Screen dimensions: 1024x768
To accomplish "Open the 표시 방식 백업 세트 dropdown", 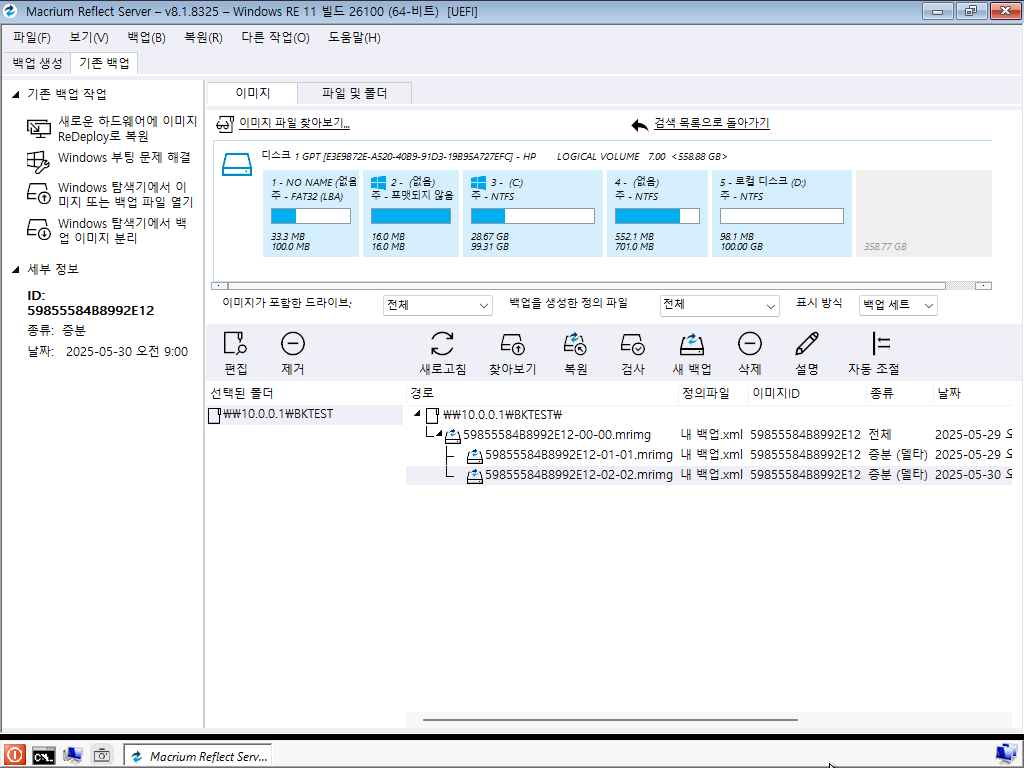I will coord(898,305).
